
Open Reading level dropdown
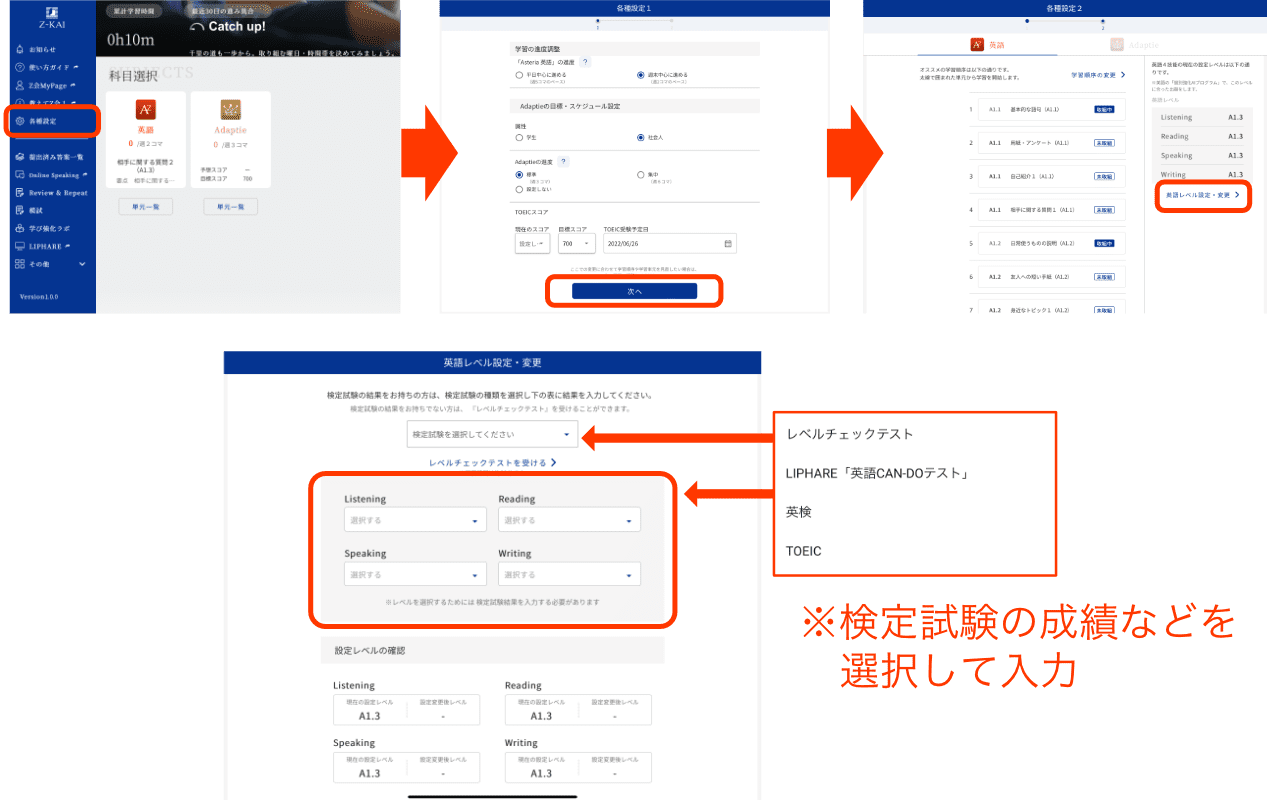pos(569,520)
